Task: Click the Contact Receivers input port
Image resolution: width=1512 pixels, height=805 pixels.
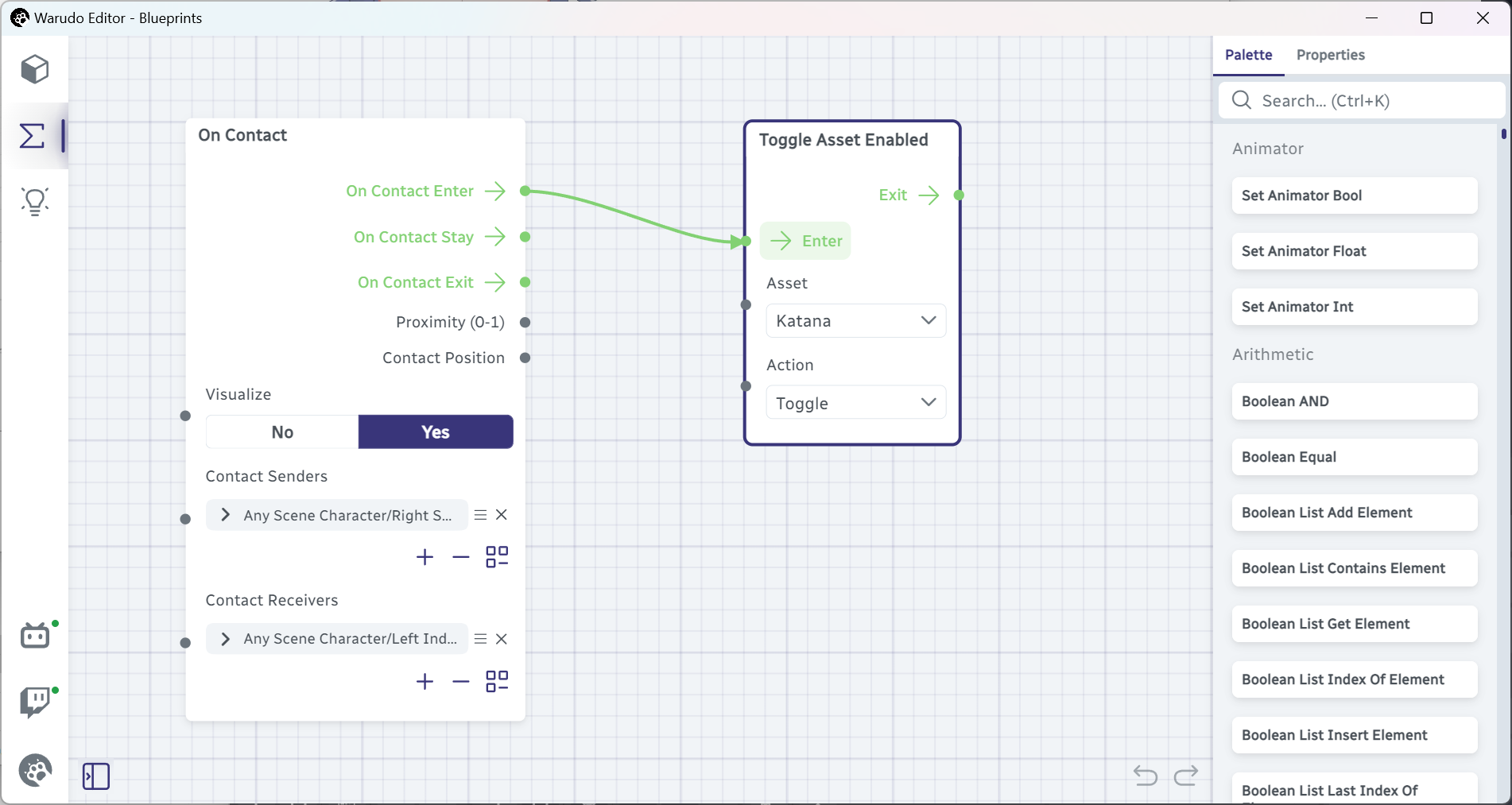Action: 185,643
